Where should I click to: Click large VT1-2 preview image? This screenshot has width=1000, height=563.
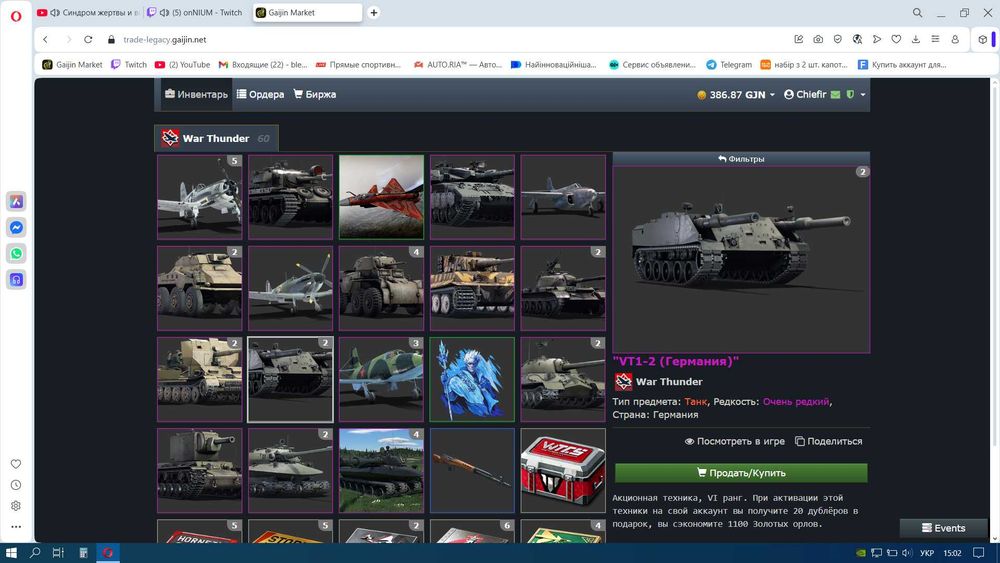pyautogui.click(x=741, y=260)
